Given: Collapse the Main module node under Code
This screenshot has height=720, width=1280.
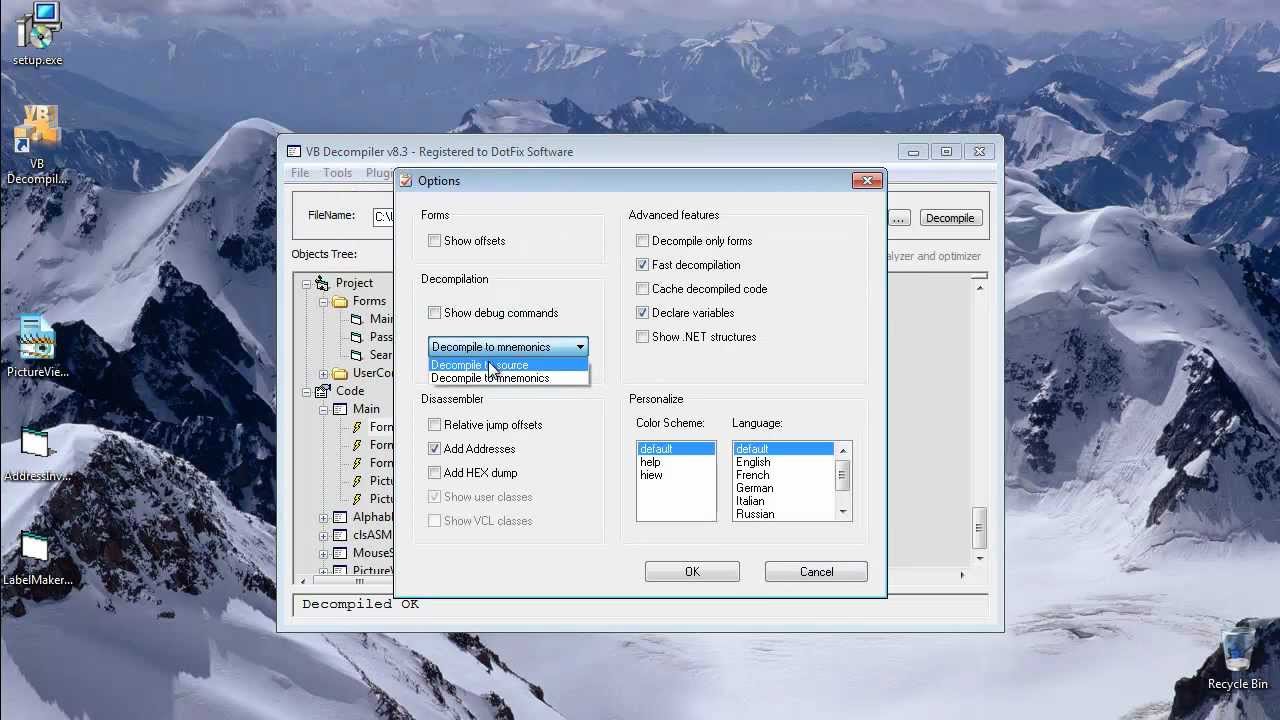Looking at the screenshot, I should click(x=324, y=409).
